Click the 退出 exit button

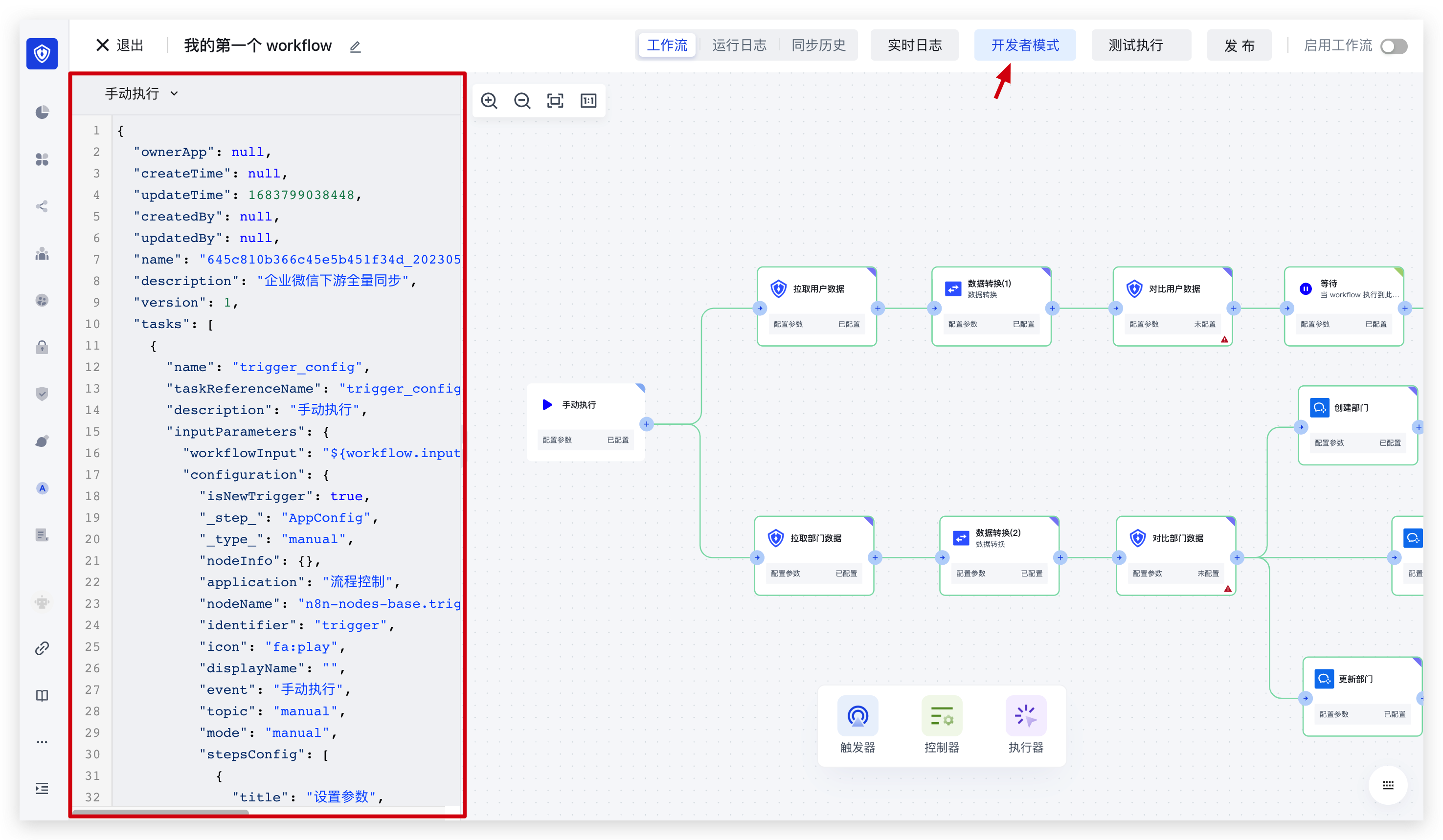click(120, 45)
